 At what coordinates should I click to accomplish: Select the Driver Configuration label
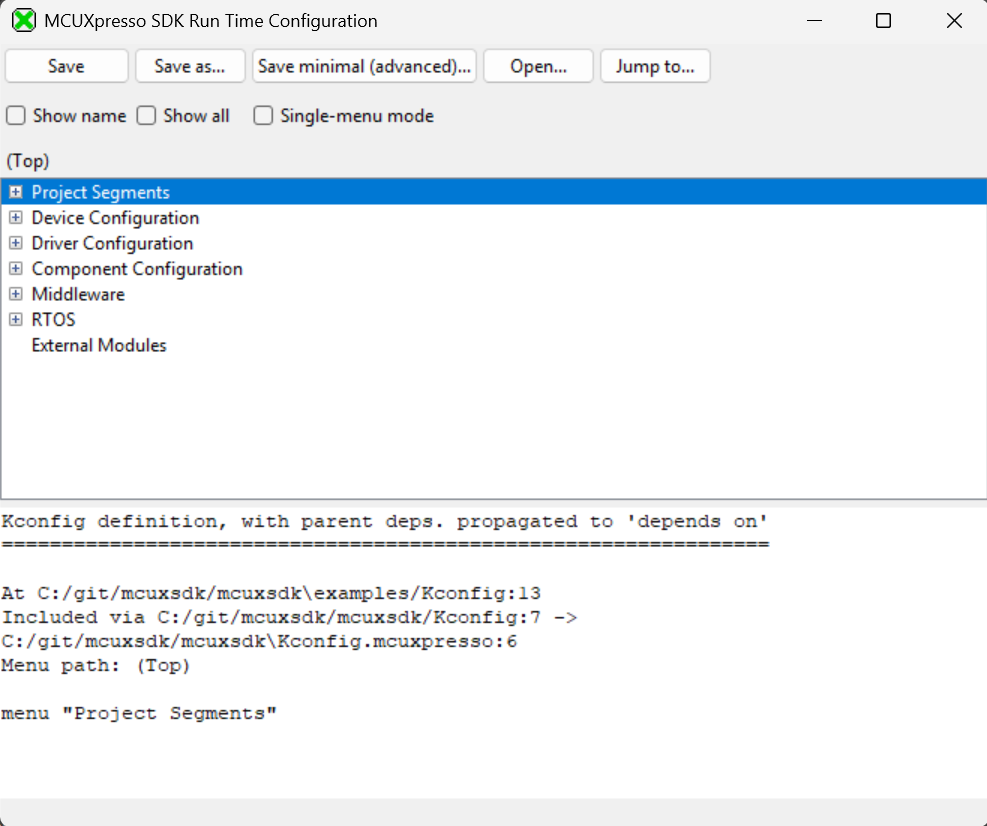(112, 243)
